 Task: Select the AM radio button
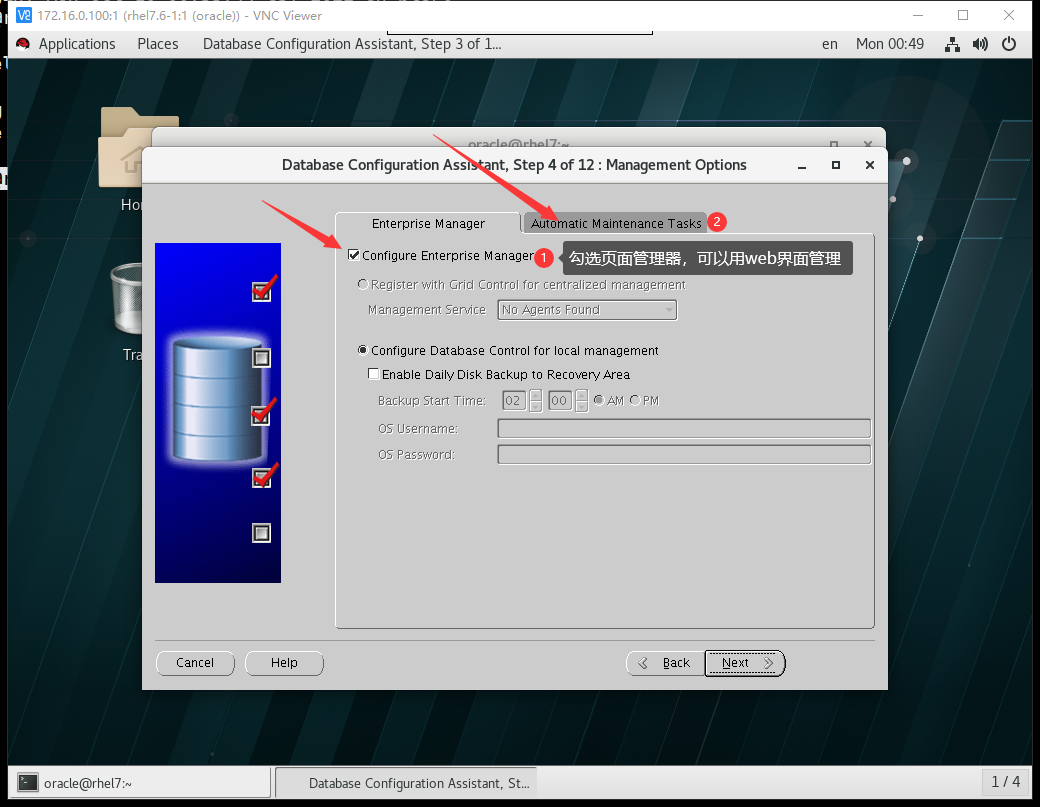coord(599,401)
